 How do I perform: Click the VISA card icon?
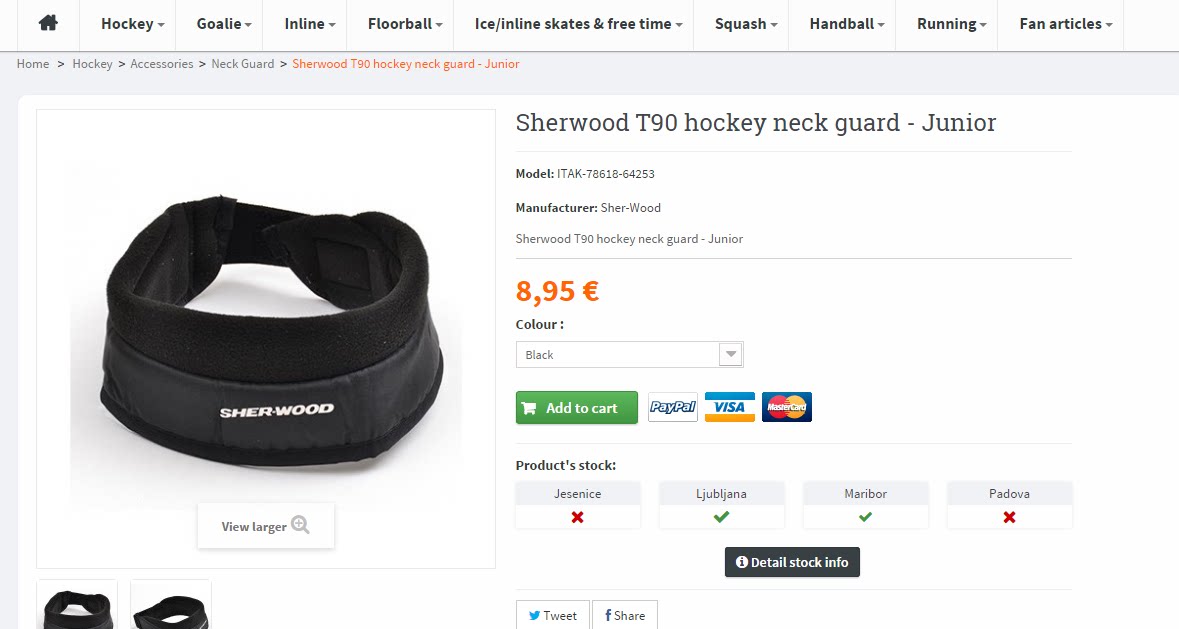coord(729,407)
